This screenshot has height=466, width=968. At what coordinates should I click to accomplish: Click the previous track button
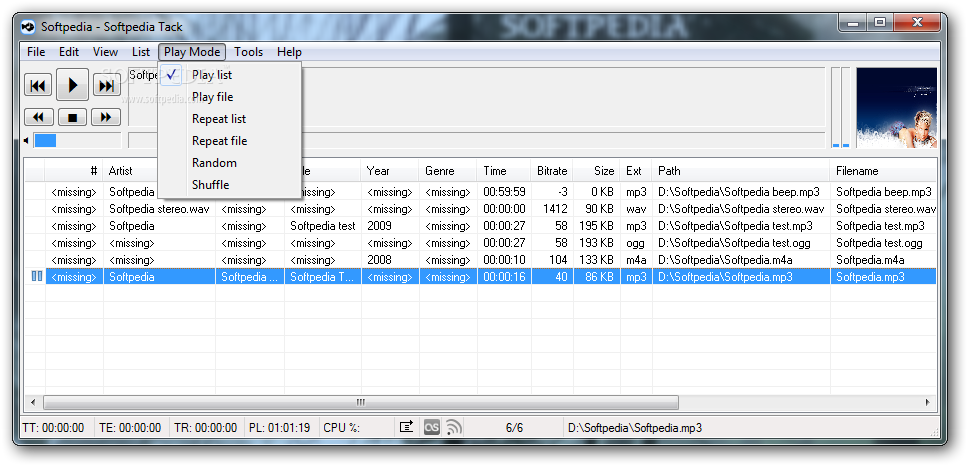tap(38, 85)
